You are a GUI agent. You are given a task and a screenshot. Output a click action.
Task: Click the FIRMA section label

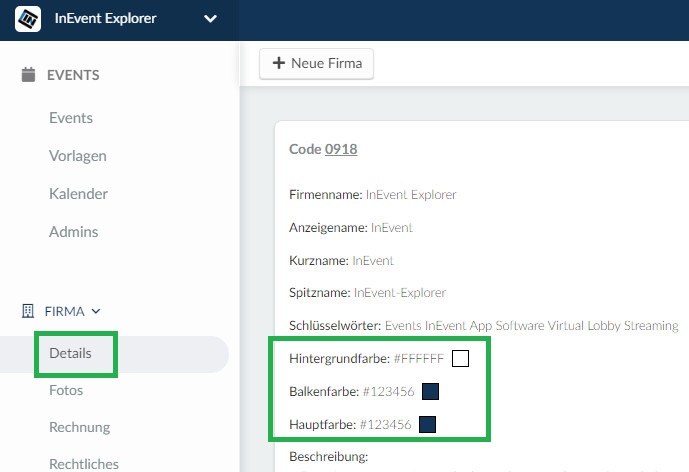click(x=65, y=312)
